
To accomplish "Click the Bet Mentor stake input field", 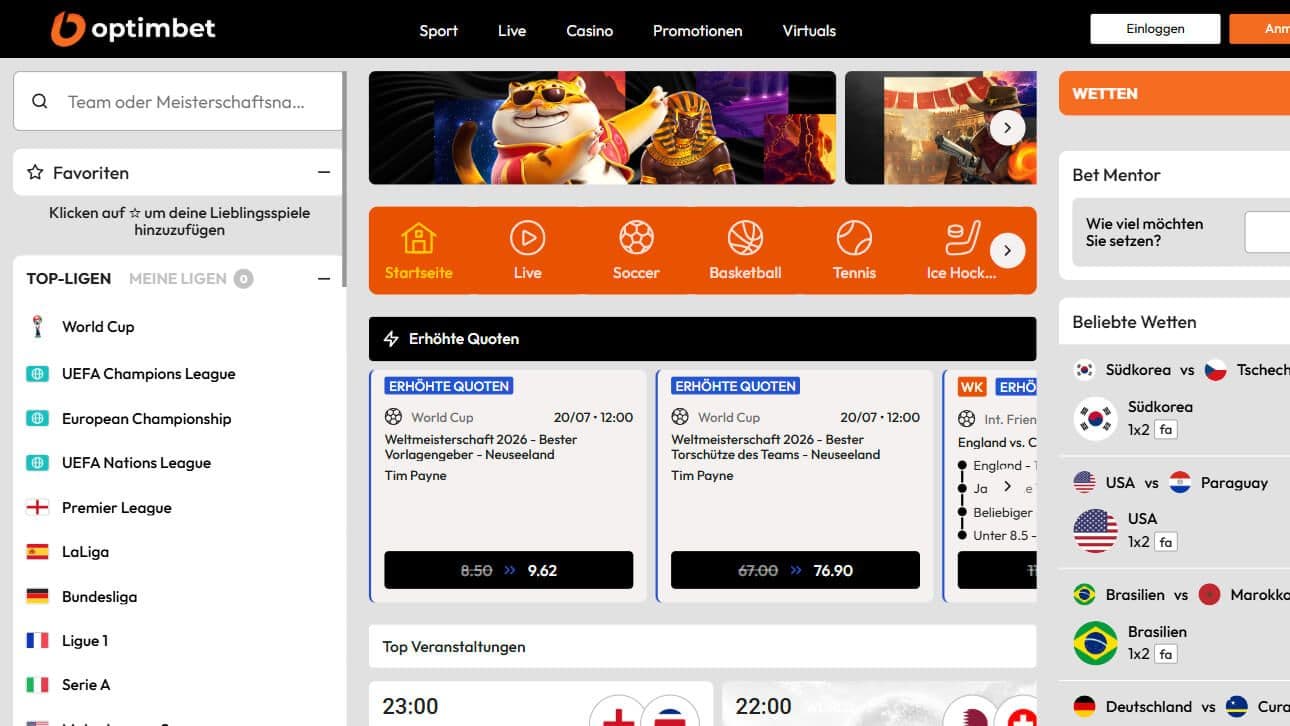I will click(1267, 232).
